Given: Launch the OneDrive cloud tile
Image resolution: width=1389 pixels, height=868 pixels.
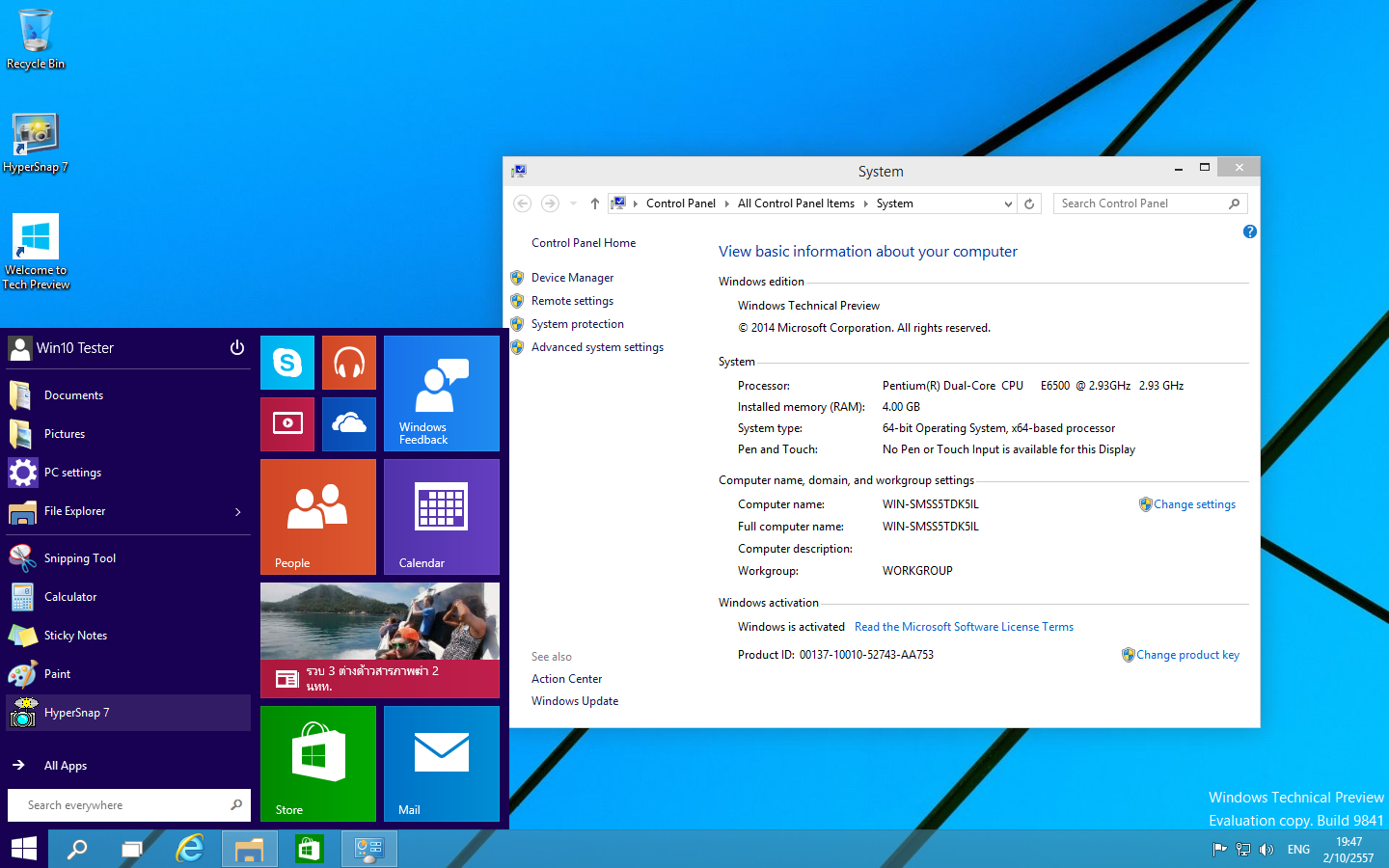Looking at the screenshot, I should click(x=348, y=424).
